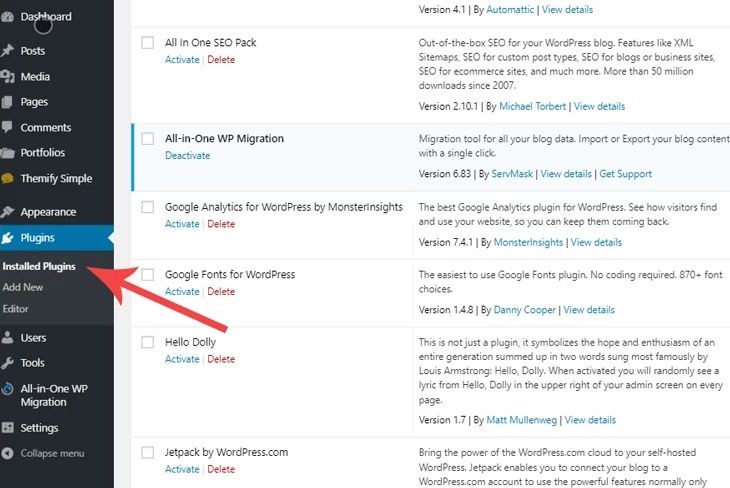The image size is (730, 488).
Task: Open Matt Mullenweg author link
Action: point(521,420)
